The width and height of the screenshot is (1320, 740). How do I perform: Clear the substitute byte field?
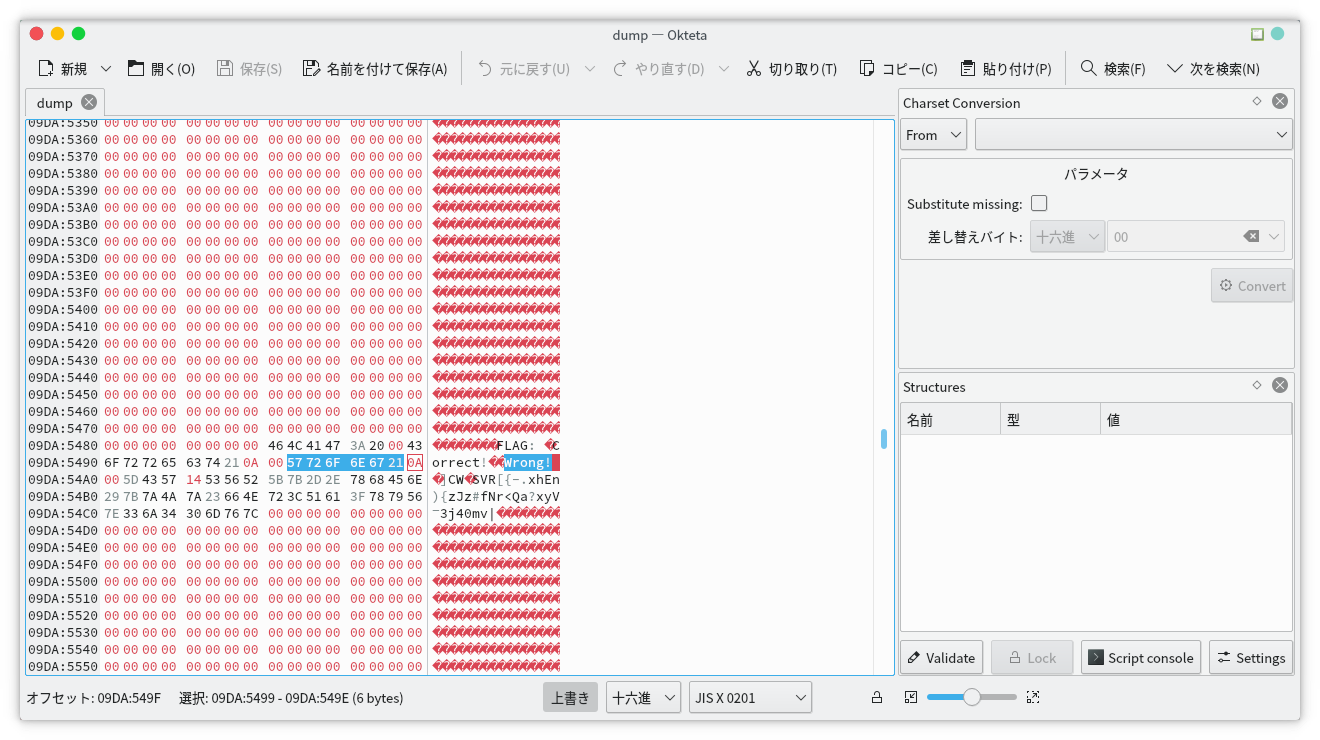[x=1251, y=237]
